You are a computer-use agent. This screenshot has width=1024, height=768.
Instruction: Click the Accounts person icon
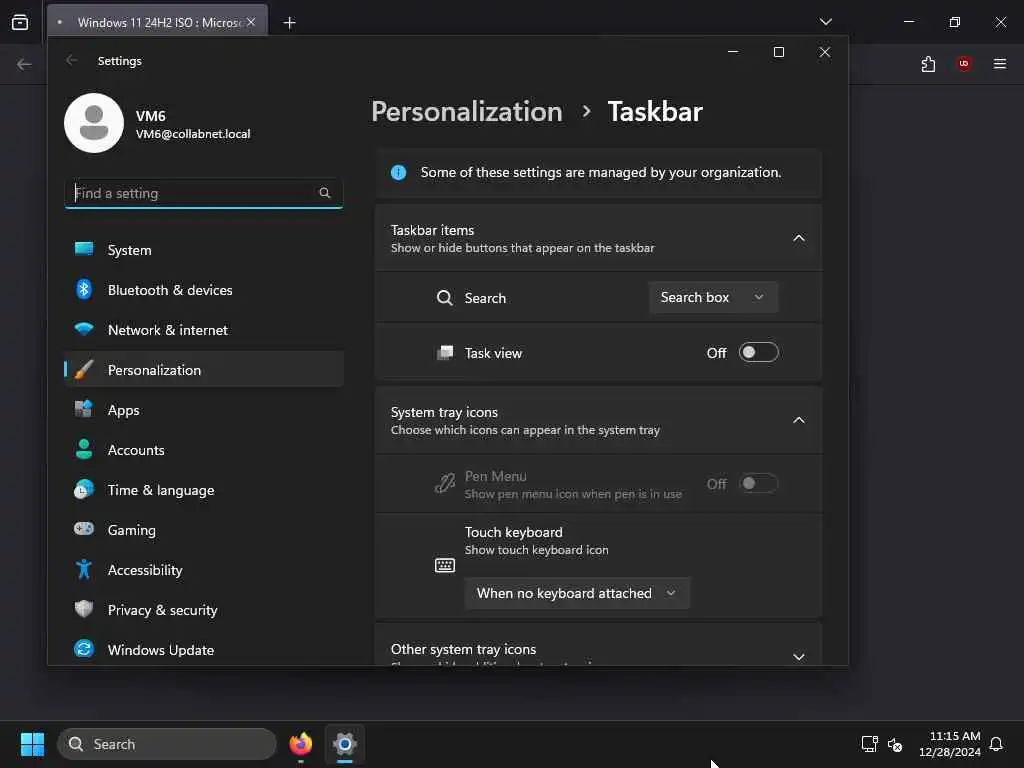(84, 449)
